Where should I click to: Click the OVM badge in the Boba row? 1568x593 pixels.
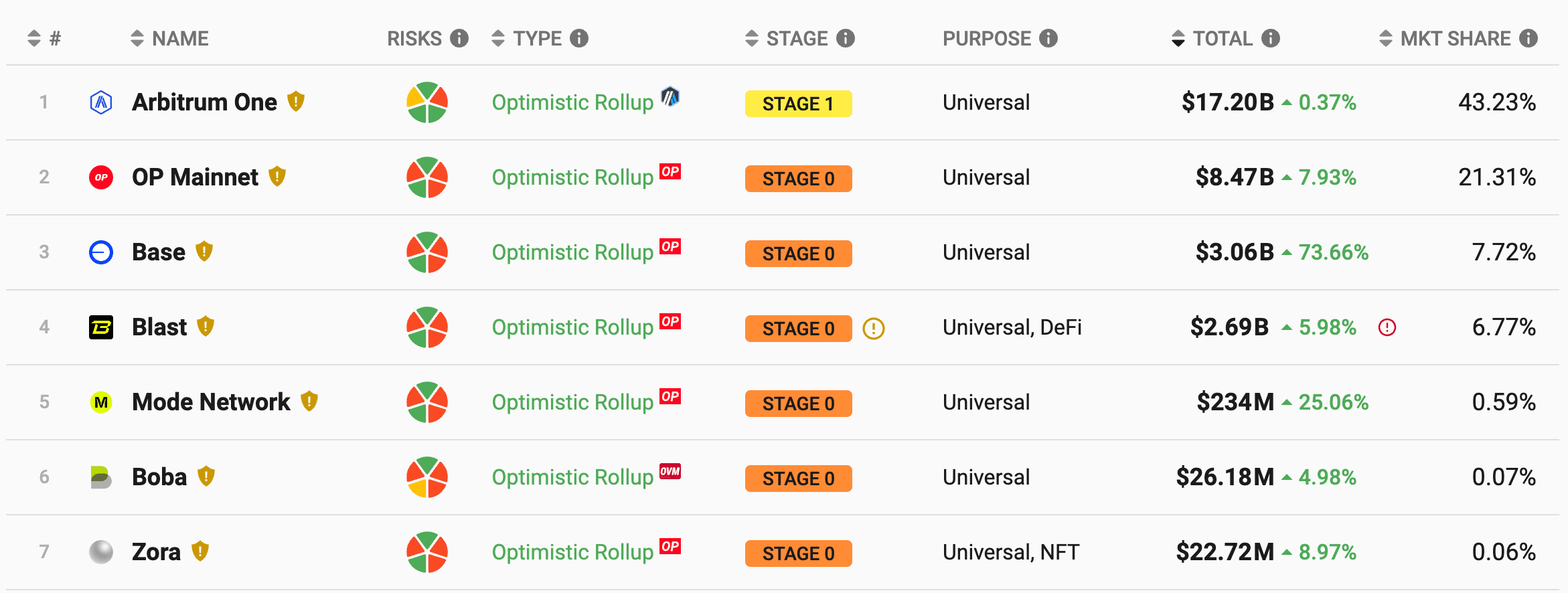[670, 471]
